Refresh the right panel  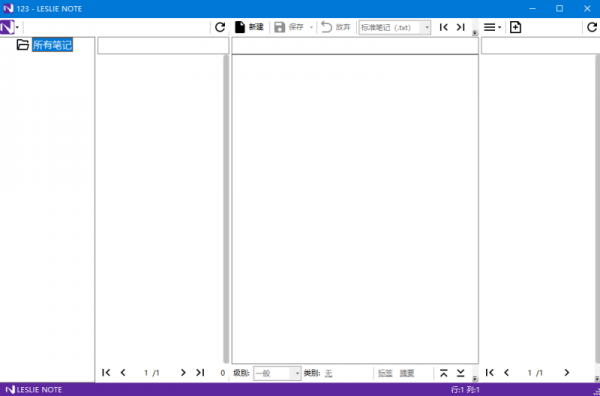592,27
